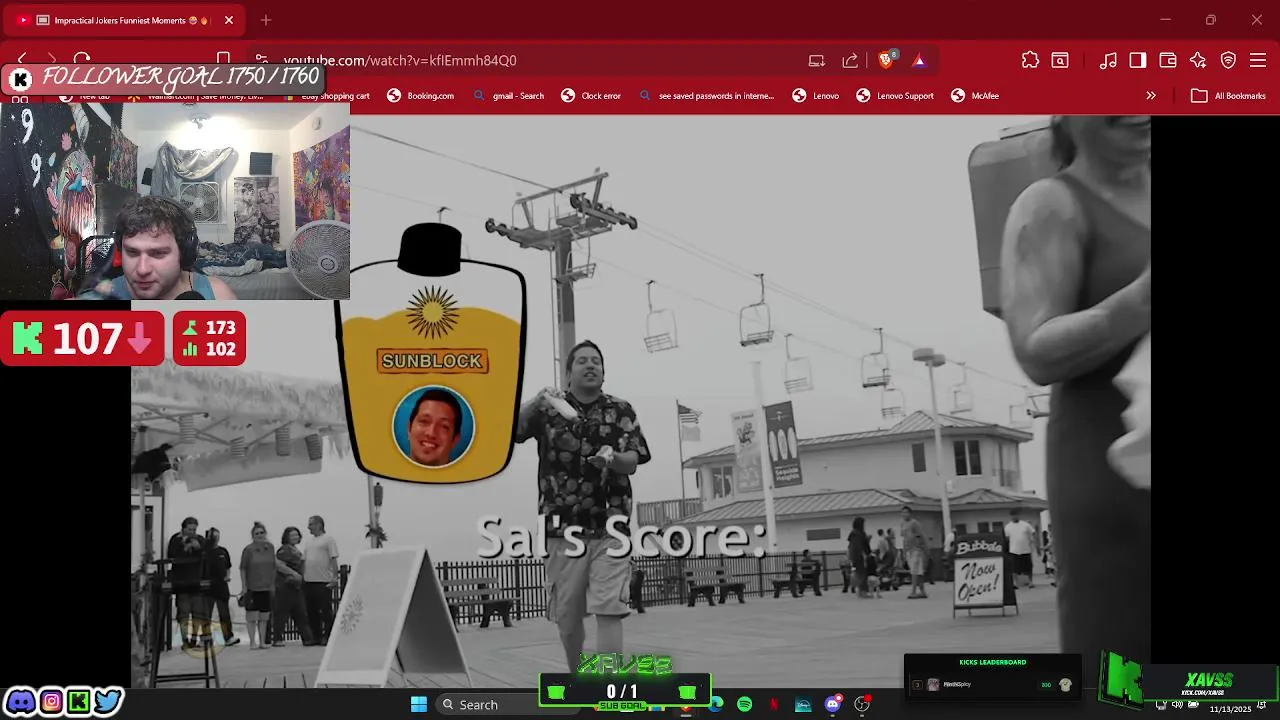Open the 11/13/2025 date clock
This screenshot has width=1280, height=720.
(1230, 709)
